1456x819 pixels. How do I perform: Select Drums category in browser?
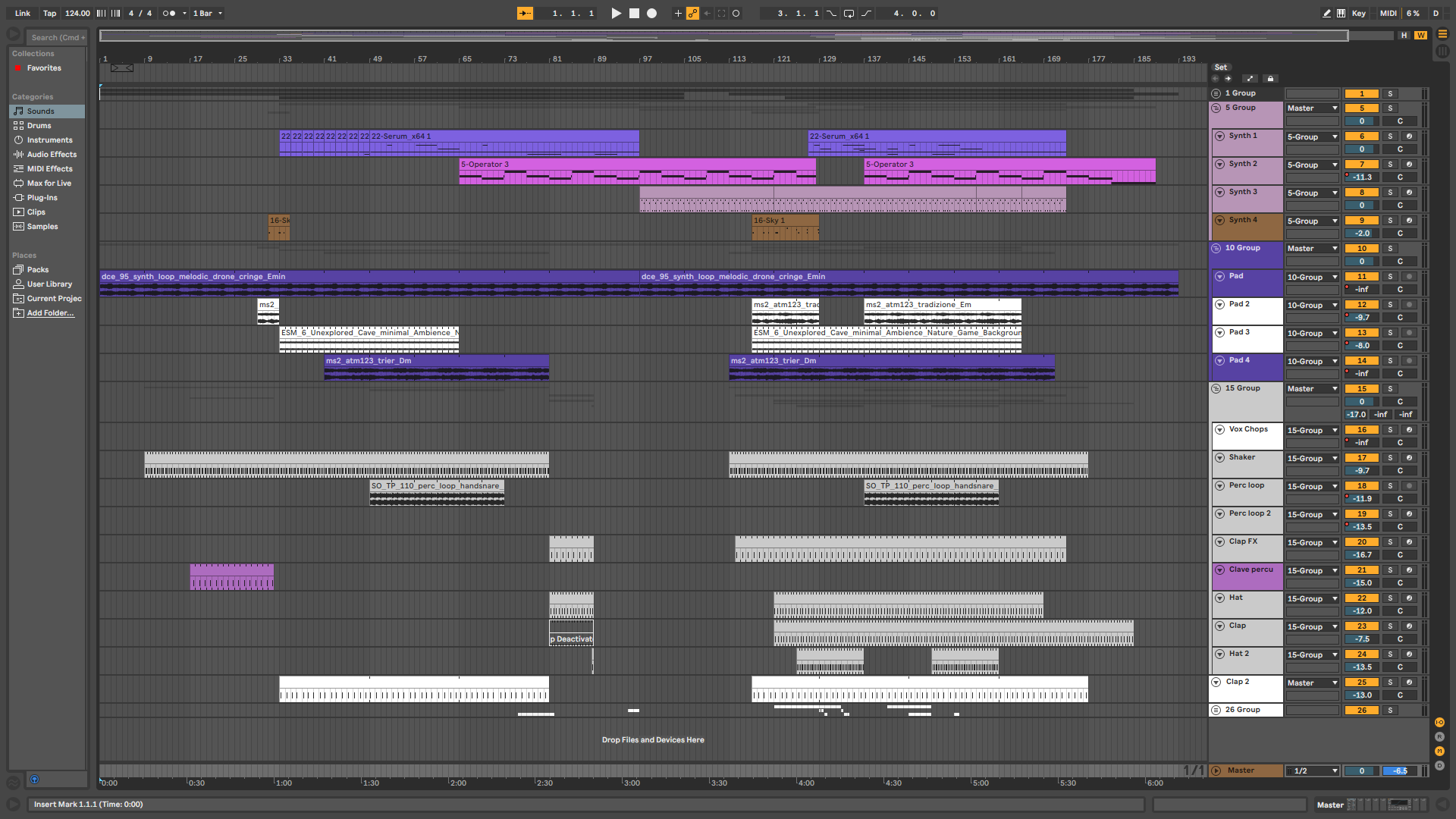[47, 126]
